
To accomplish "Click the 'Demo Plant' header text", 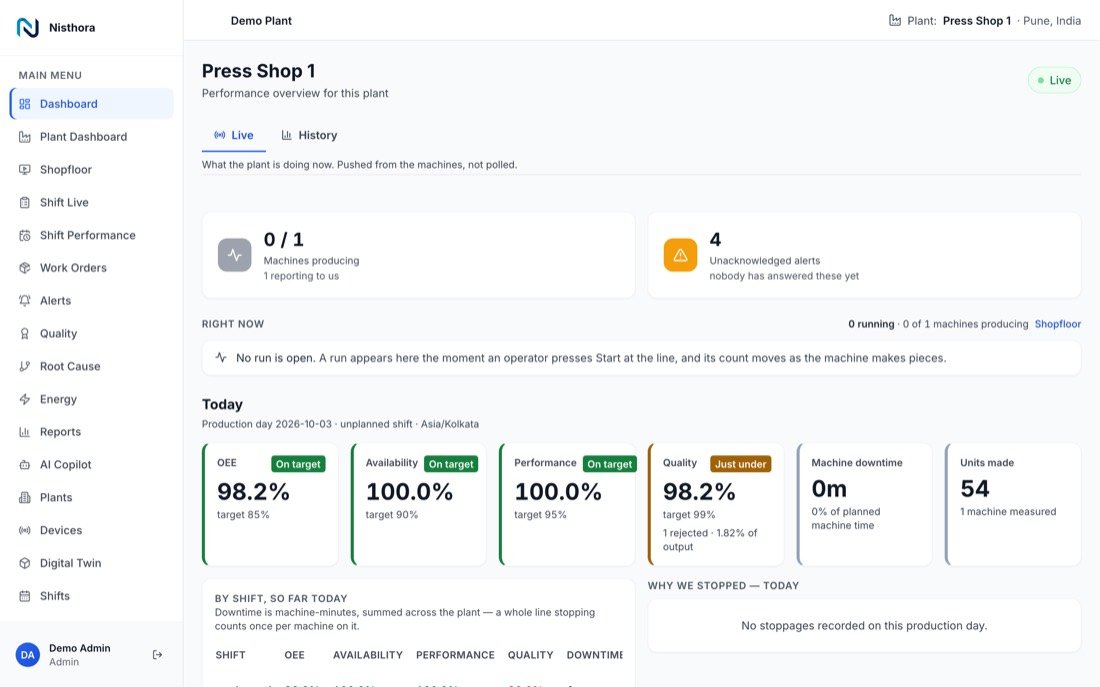I will click(x=261, y=21).
